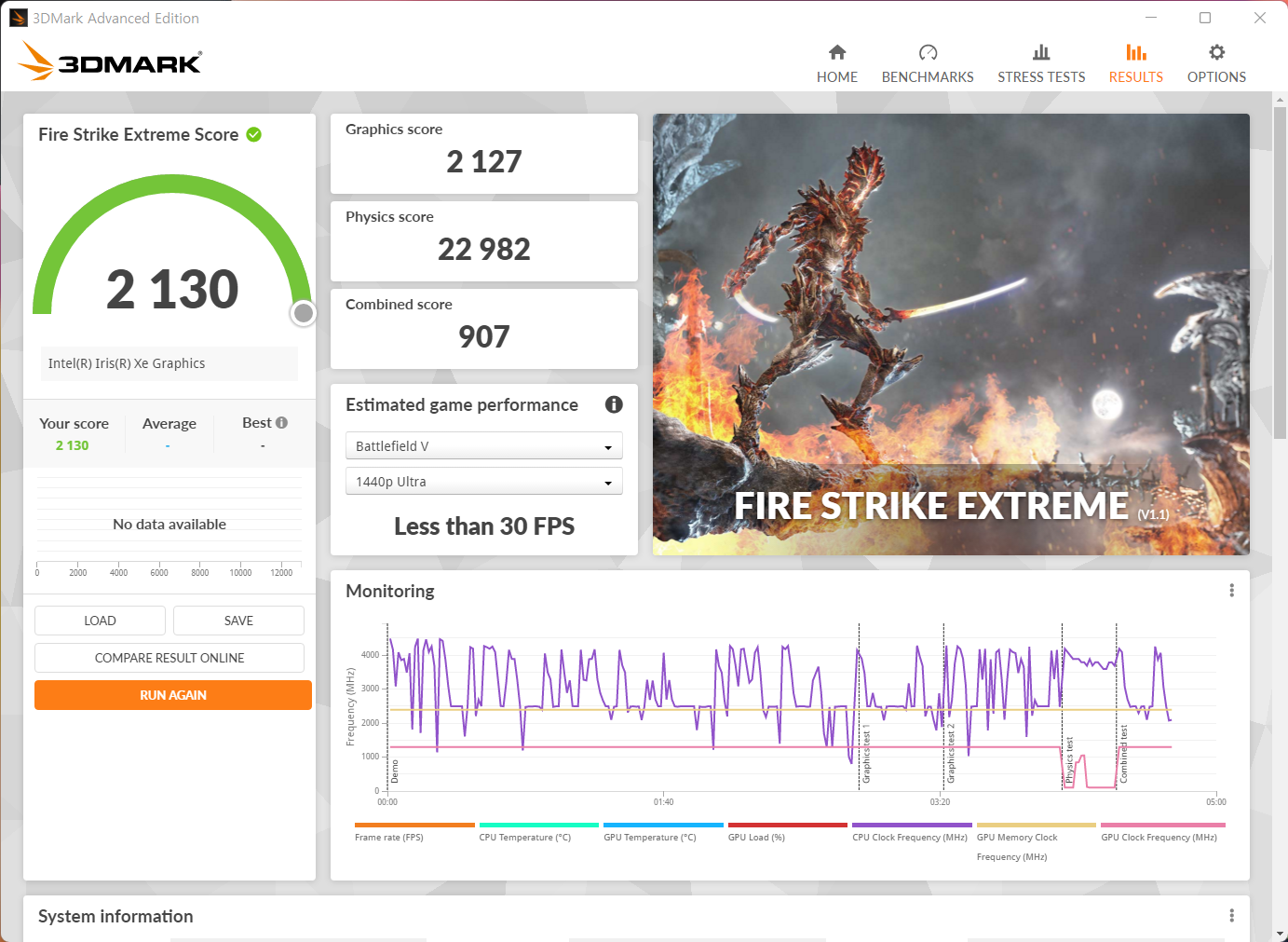Click the info icon next to Best
The width and height of the screenshot is (1288, 942).
[281, 422]
